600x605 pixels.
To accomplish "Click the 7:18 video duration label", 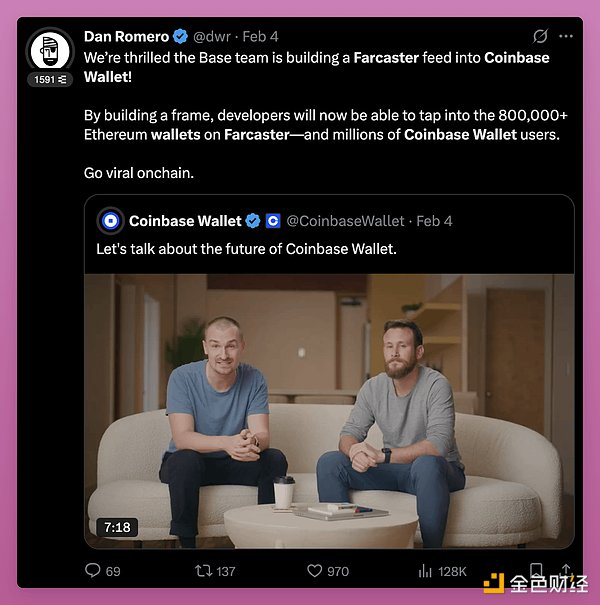I will [x=117, y=527].
